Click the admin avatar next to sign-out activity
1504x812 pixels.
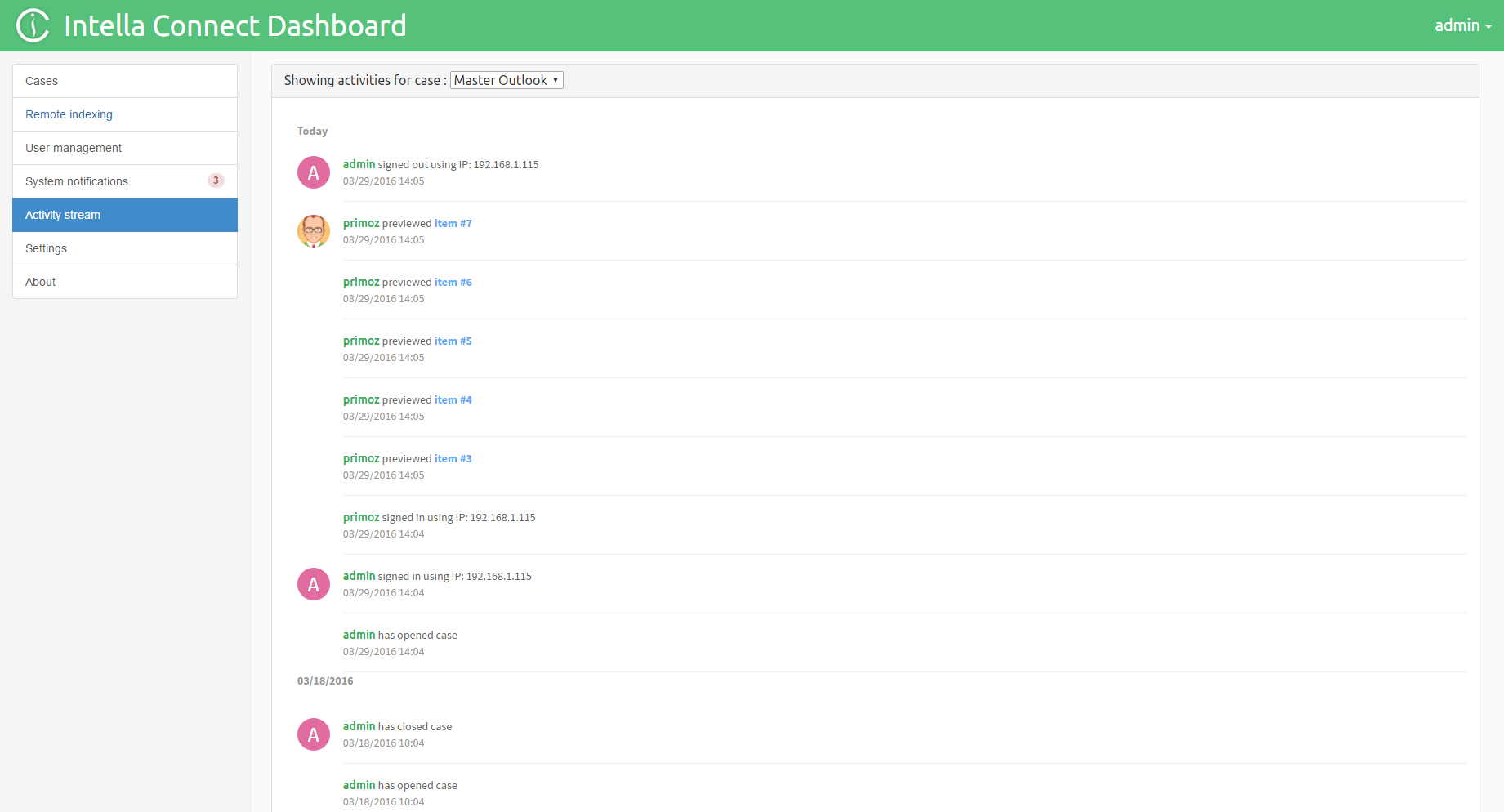(313, 172)
